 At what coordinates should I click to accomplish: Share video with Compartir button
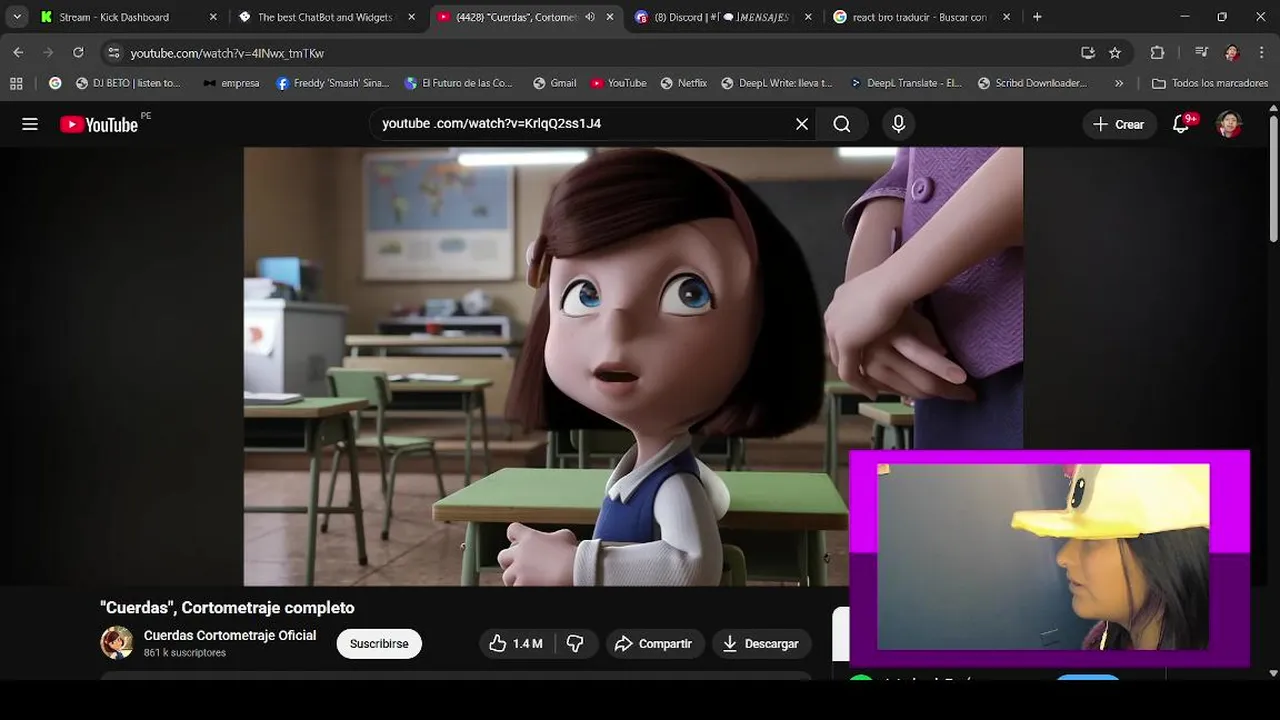654,644
